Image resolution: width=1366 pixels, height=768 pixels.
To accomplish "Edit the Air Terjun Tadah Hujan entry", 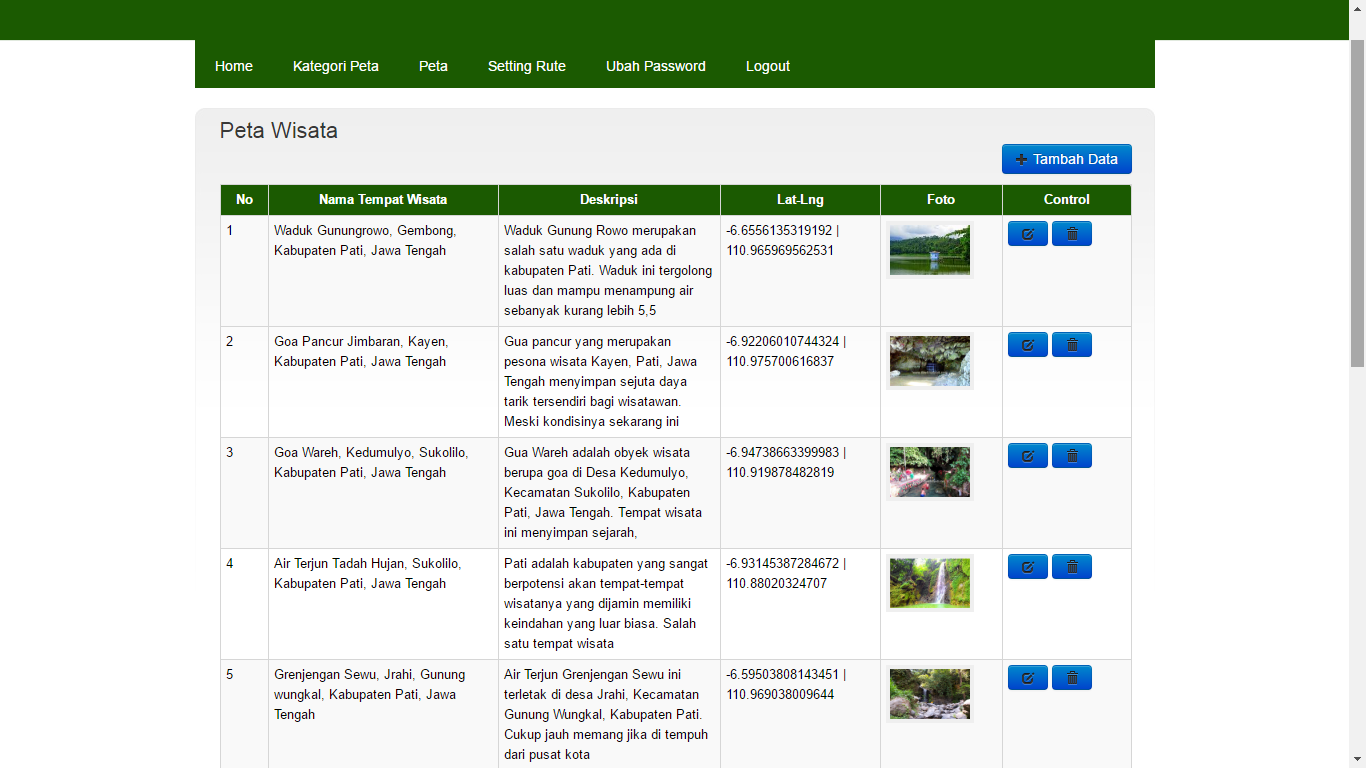I will point(1027,567).
